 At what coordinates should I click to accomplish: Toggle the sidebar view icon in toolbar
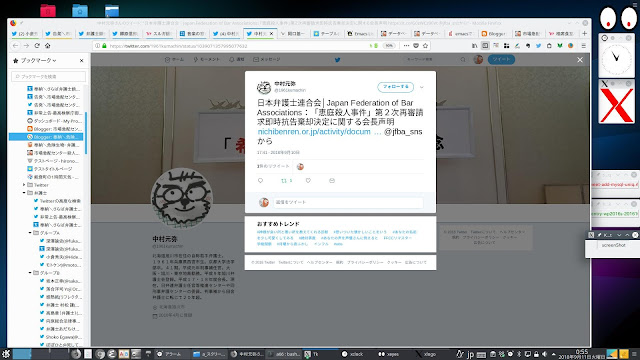pyautogui.click(x=485, y=46)
